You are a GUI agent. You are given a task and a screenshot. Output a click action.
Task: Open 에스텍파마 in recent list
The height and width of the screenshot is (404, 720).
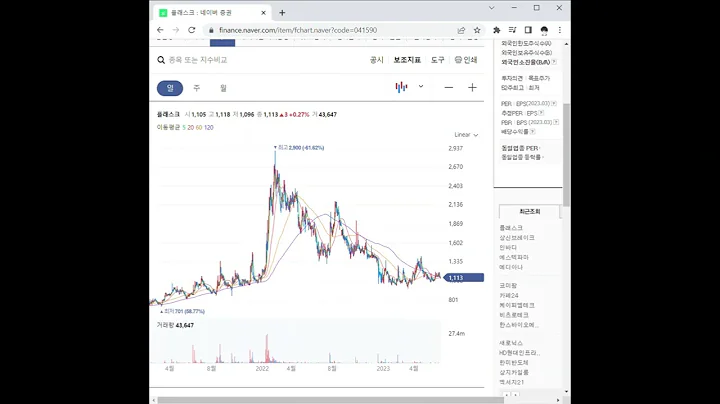pyautogui.click(x=514, y=258)
